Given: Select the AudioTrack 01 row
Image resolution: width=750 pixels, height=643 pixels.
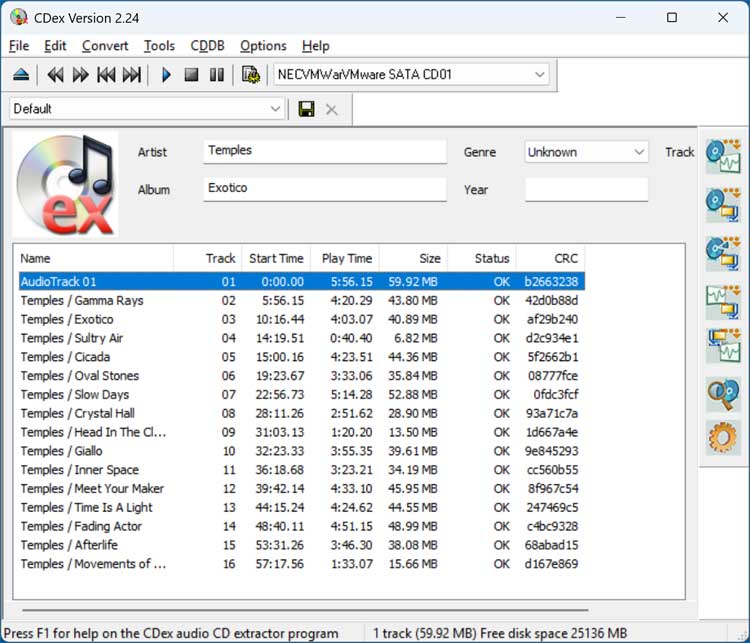Looking at the screenshot, I should 302,281.
